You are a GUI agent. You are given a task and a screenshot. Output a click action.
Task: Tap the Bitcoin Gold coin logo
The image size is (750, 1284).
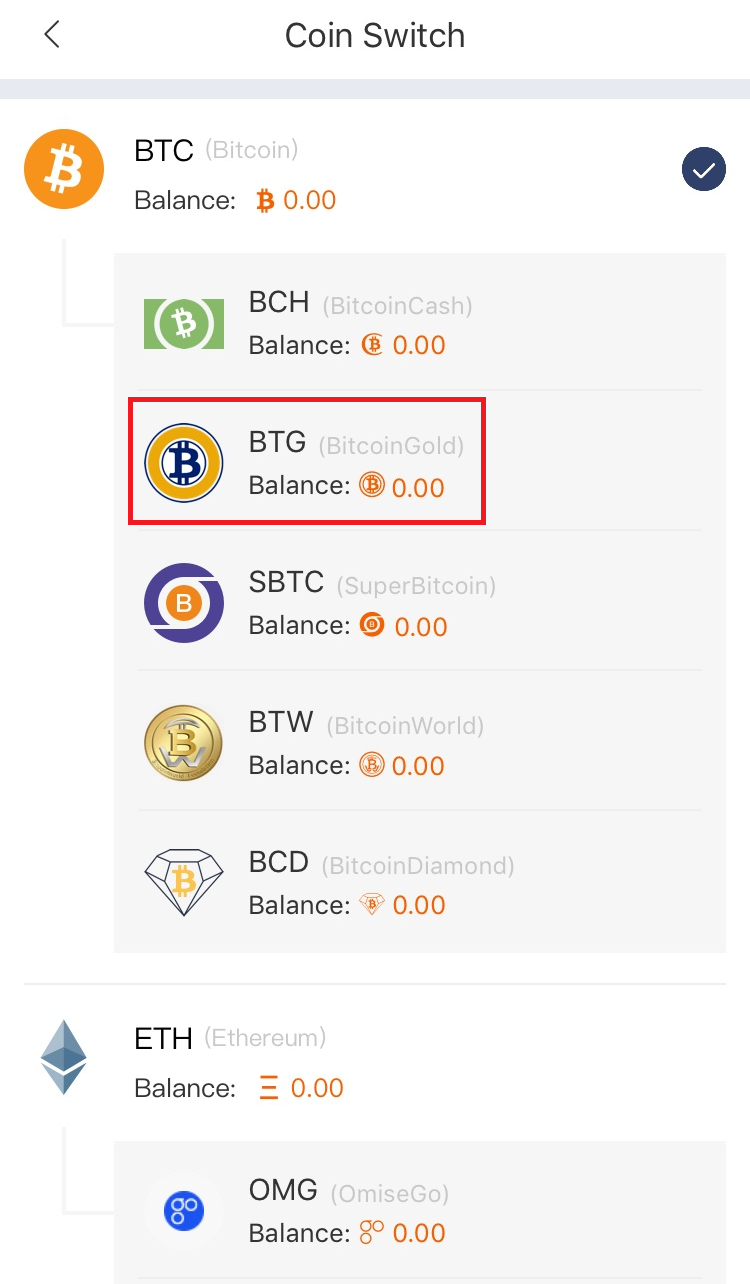point(184,462)
